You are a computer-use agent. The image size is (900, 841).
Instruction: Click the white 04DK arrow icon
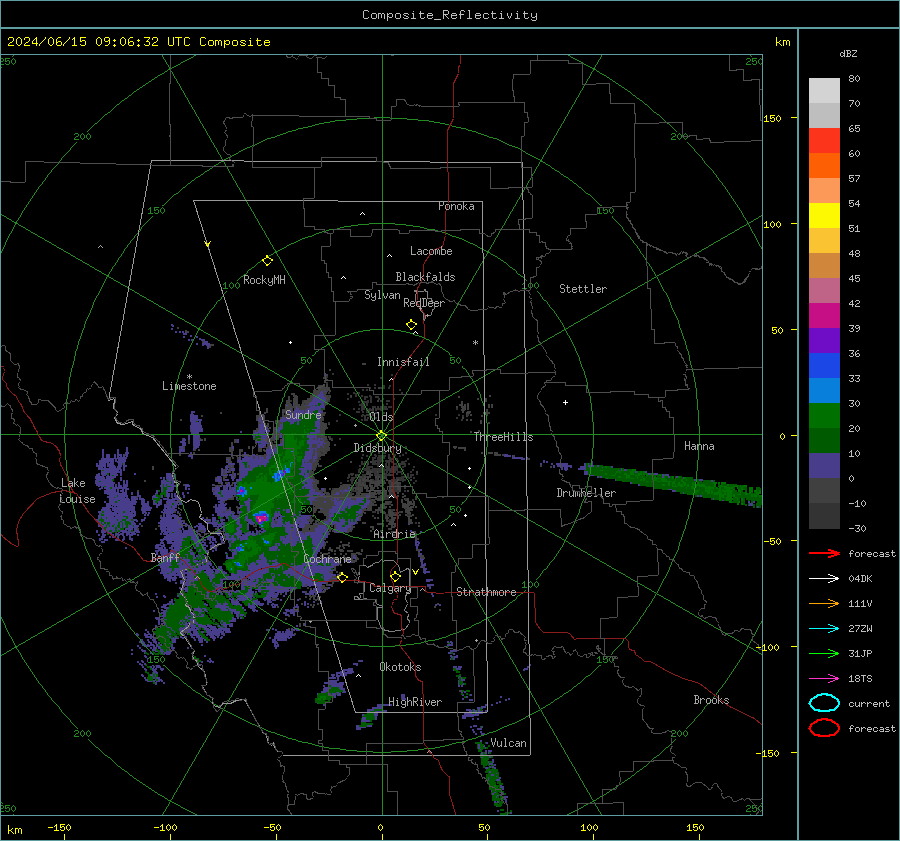(x=824, y=578)
